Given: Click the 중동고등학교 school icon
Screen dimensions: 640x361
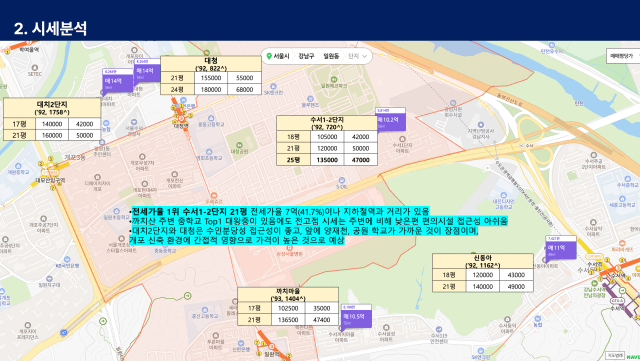Looking at the screenshot, I should [x=211, y=118].
